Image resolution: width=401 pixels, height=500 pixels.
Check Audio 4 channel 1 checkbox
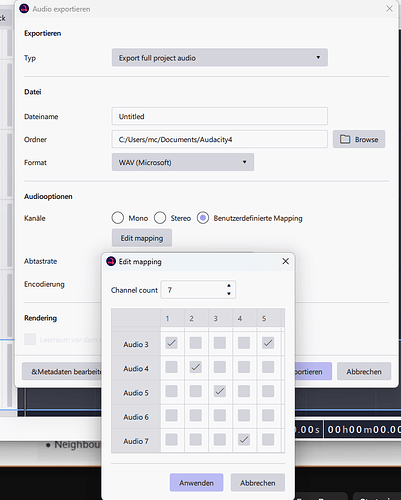click(x=172, y=367)
